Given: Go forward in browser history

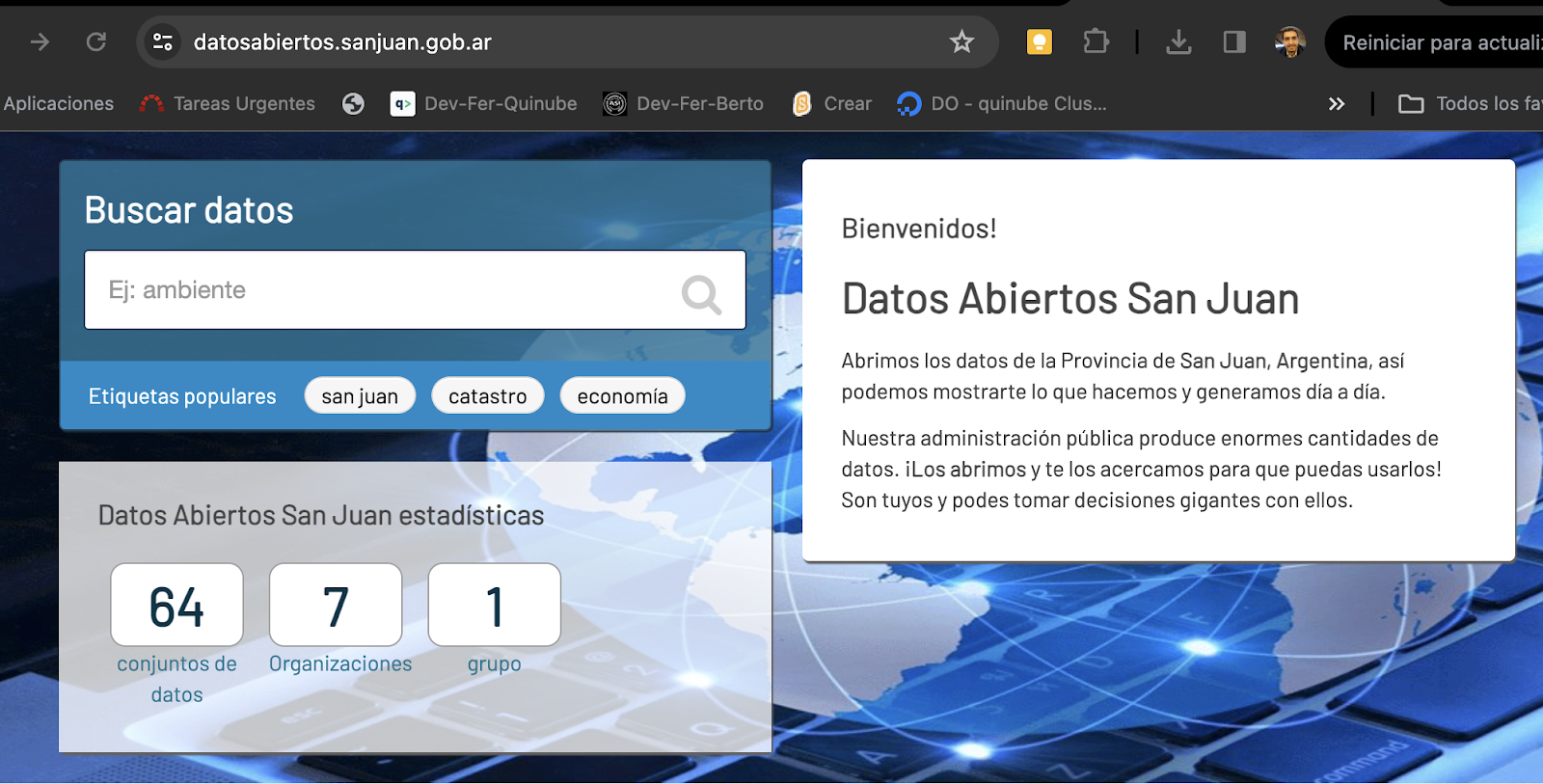Looking at the screenshot, I should [x=40, y=41].
